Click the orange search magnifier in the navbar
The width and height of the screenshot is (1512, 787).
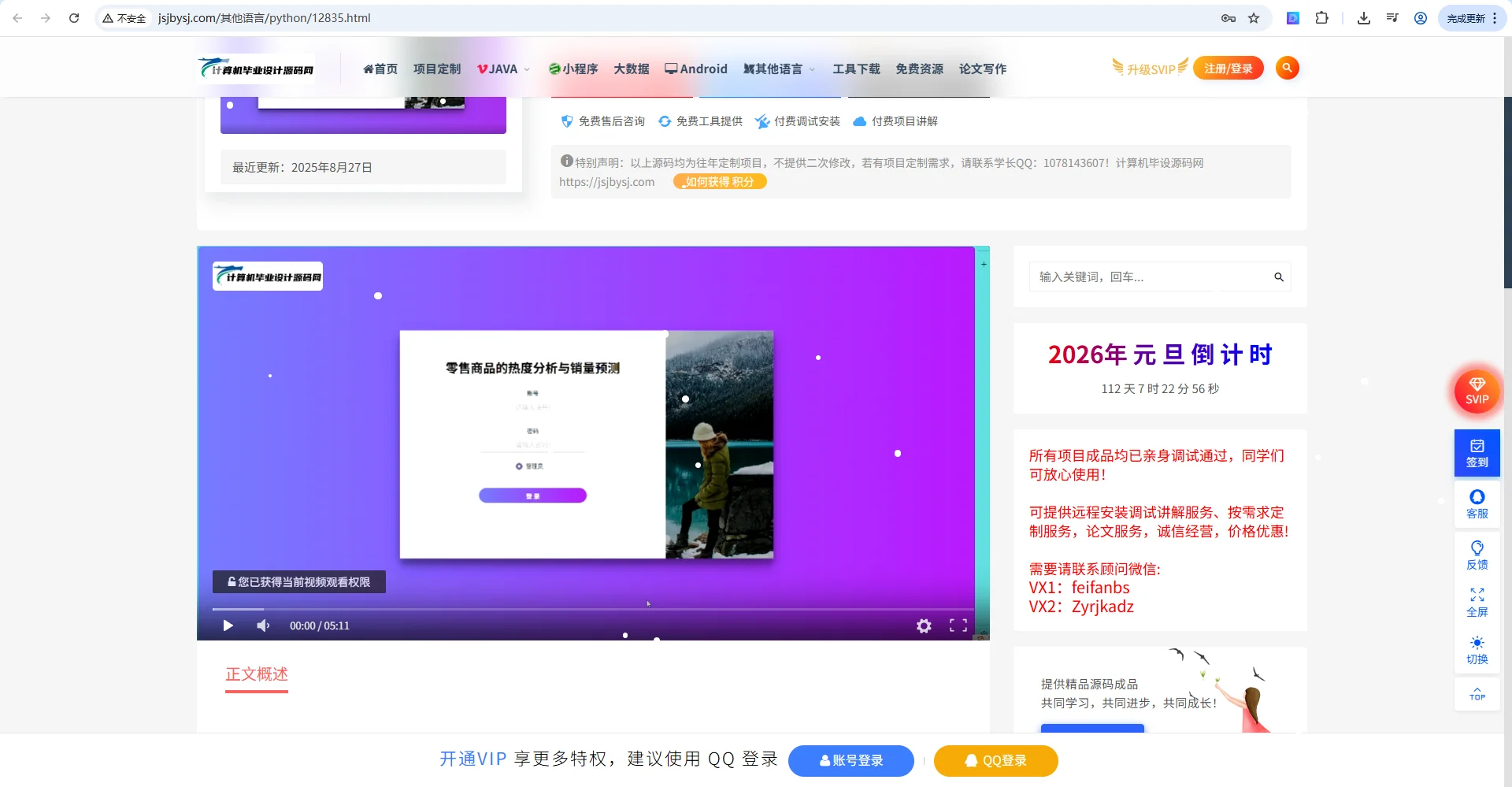[1287, 68]
